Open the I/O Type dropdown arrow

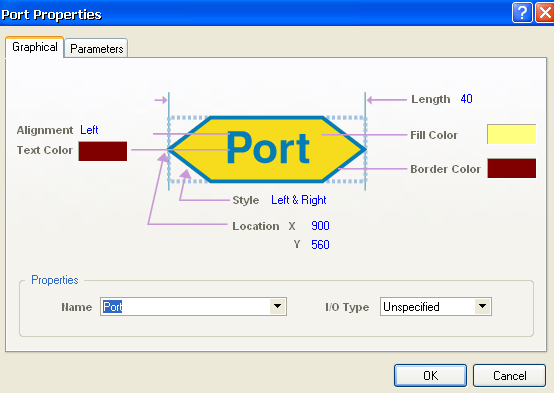point(483,306)
